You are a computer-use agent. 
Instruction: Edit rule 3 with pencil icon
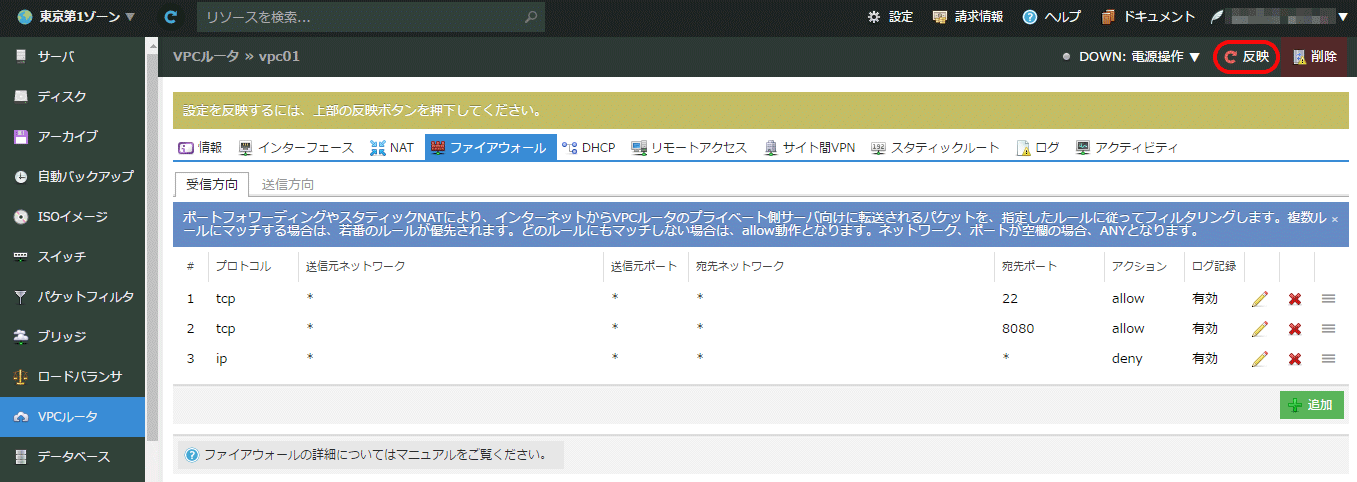pos(1259,359)
